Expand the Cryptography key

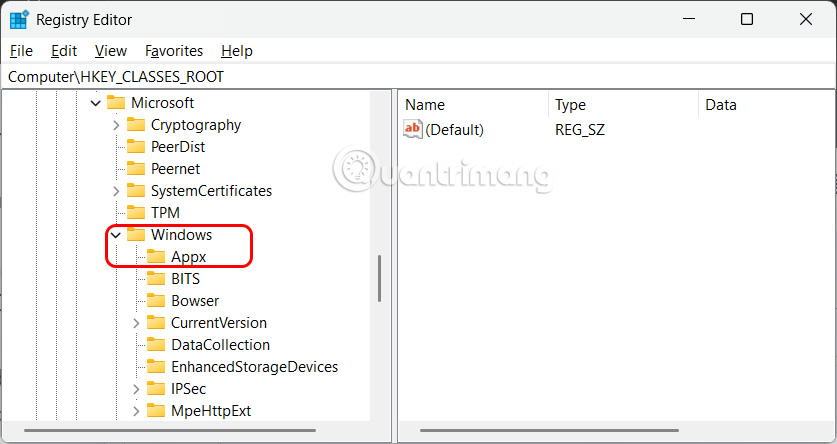point(116,125)
